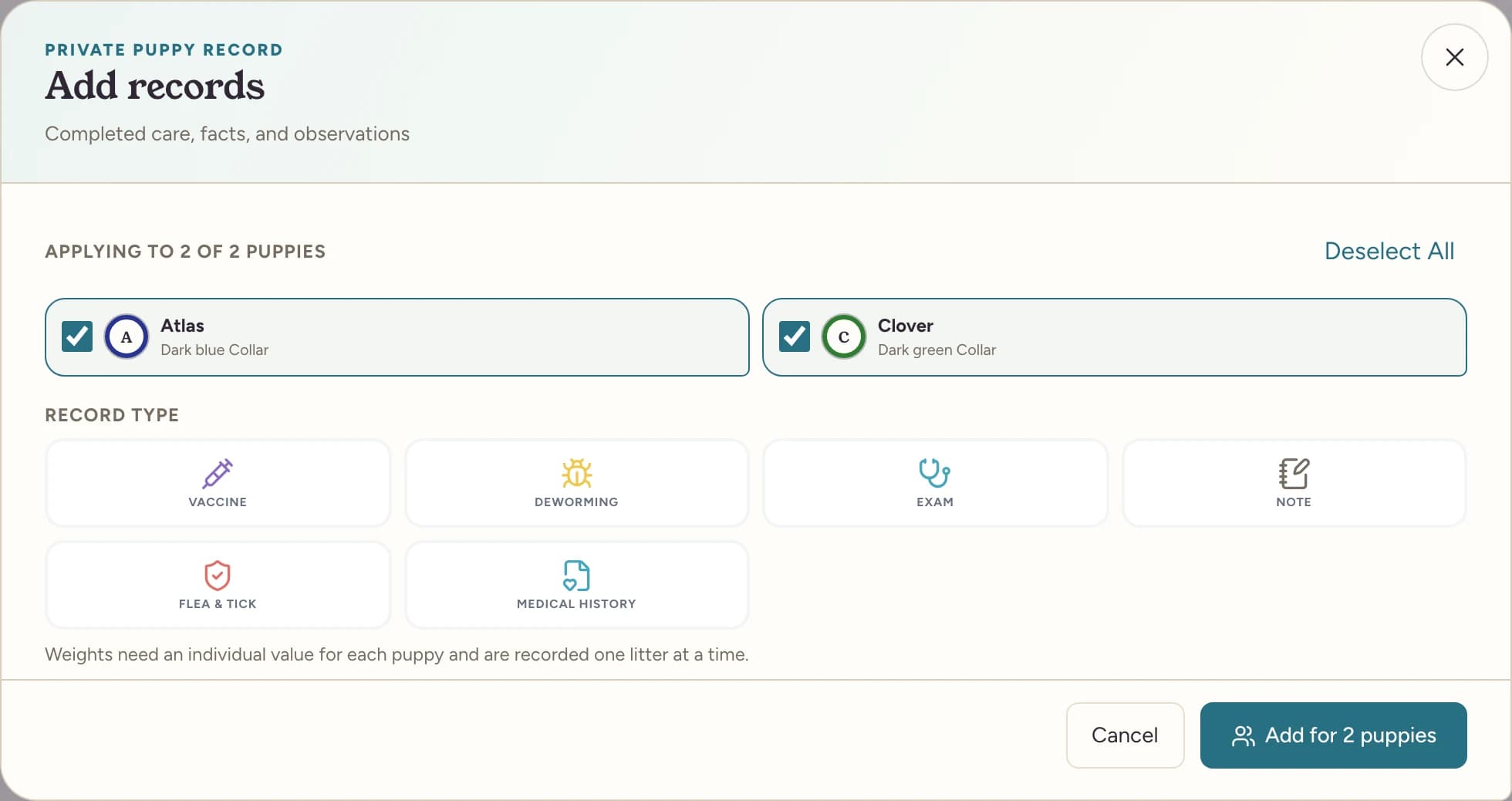Close the Add records dialog

1454,57
